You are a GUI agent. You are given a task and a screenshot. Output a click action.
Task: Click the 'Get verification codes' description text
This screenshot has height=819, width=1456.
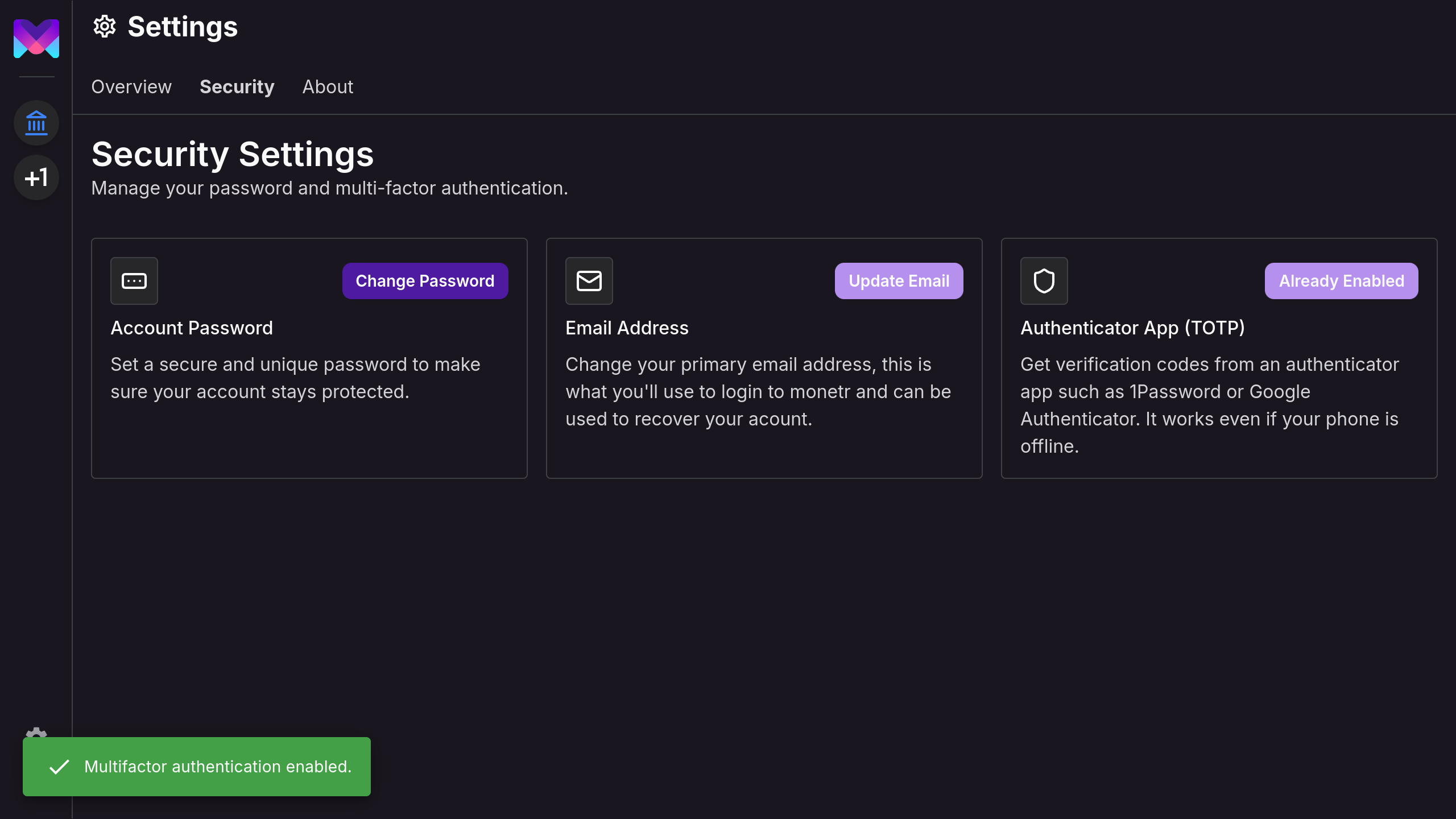pyautogui.click(x=1210, y=406)
